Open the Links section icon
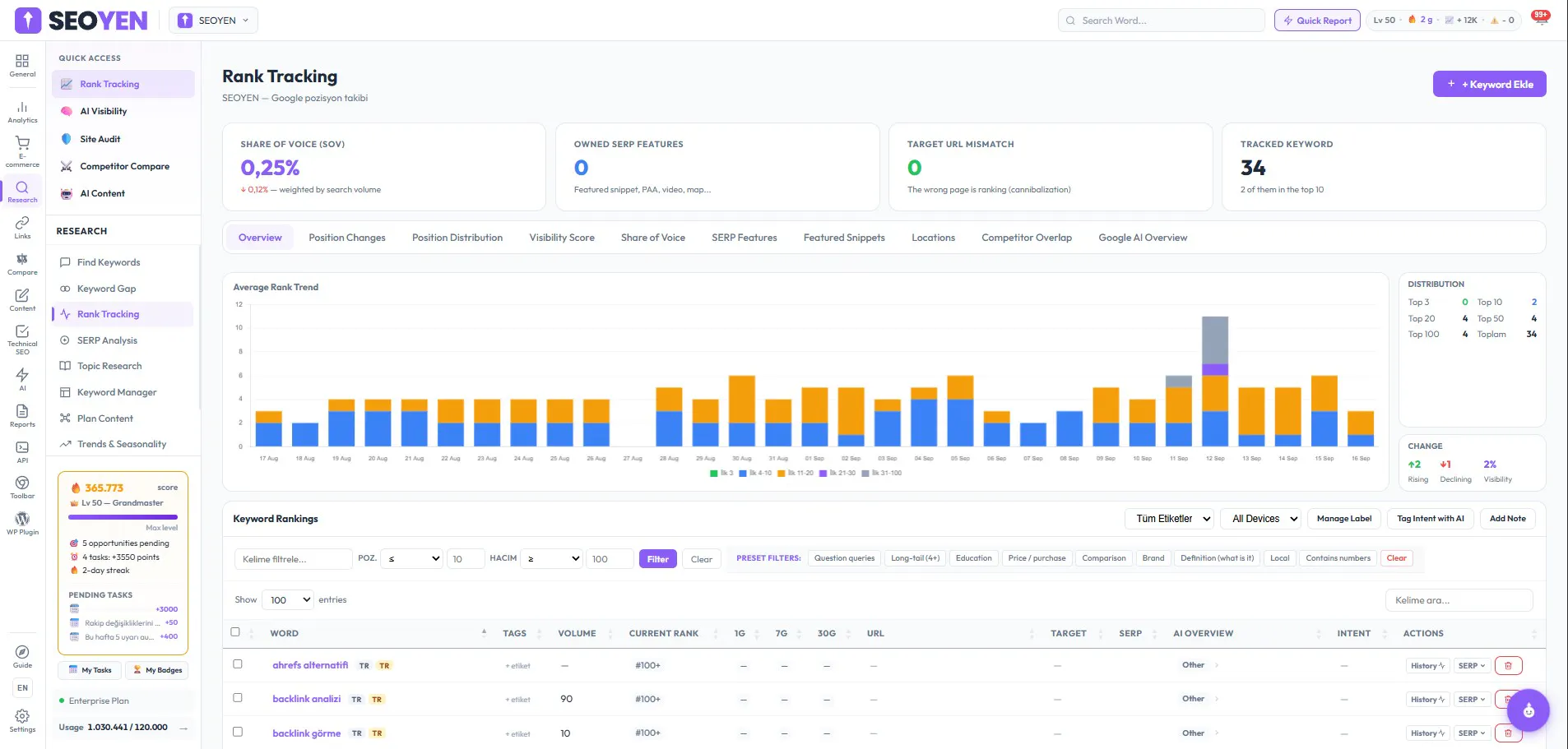The image size is (1568, 749). click(22, 227)
